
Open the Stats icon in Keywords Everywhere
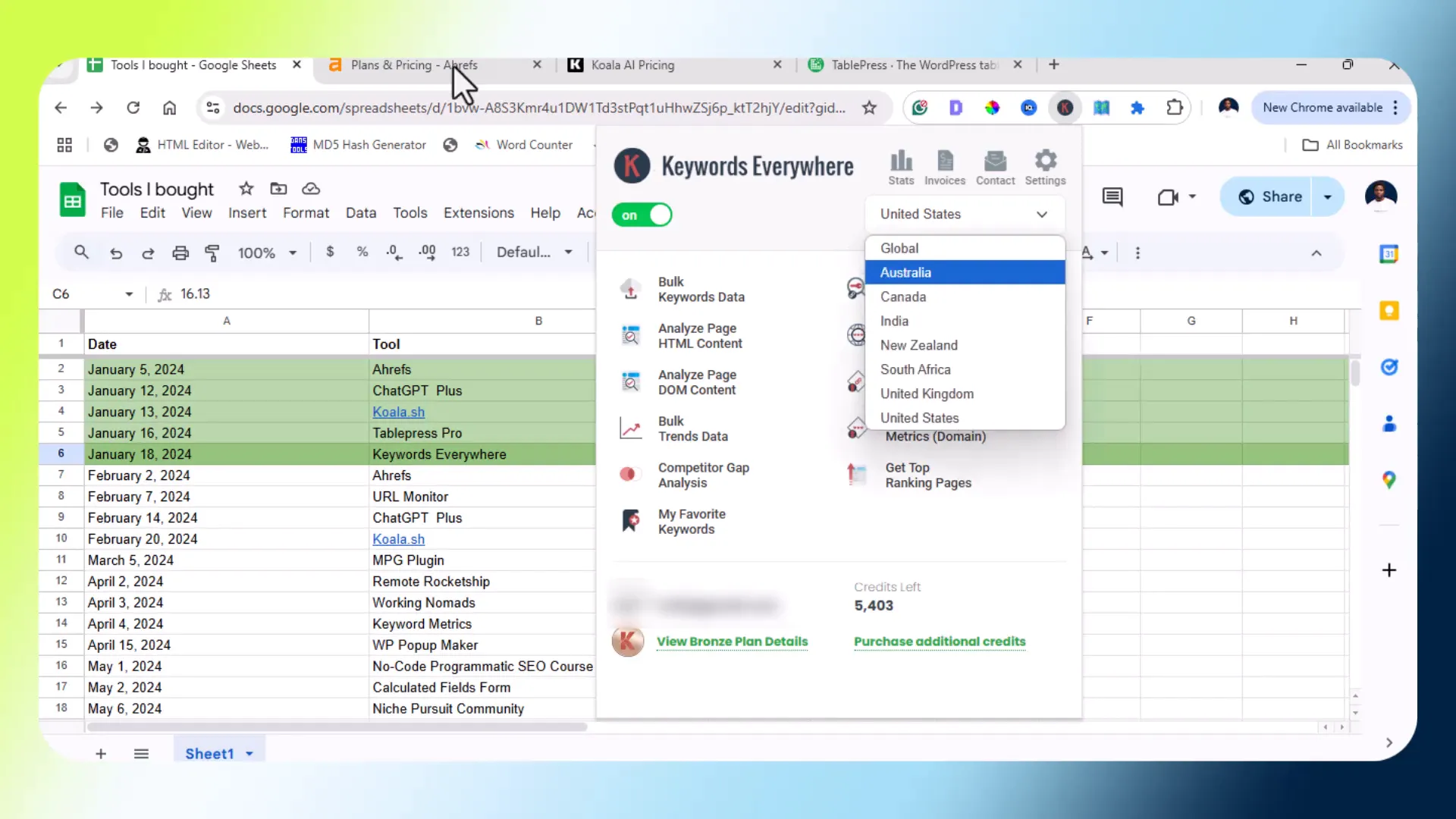click(901, 167)
